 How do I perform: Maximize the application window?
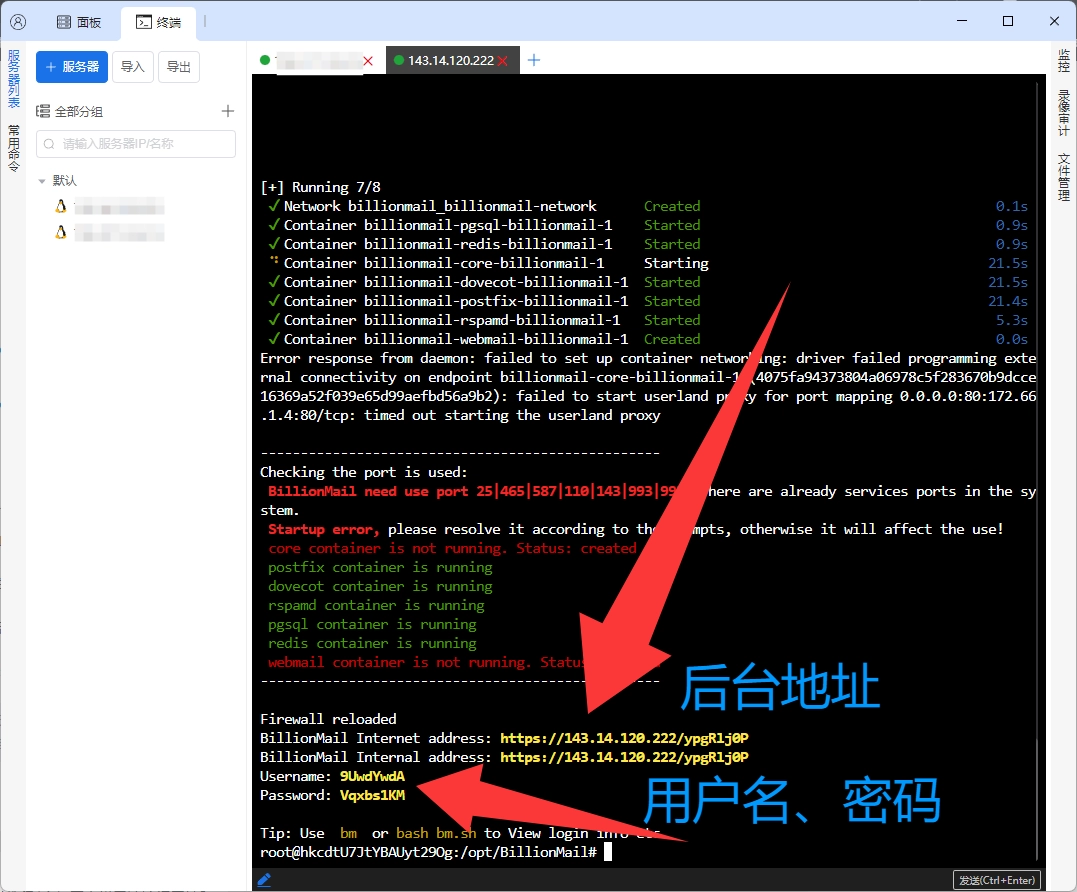(1008, 21)
